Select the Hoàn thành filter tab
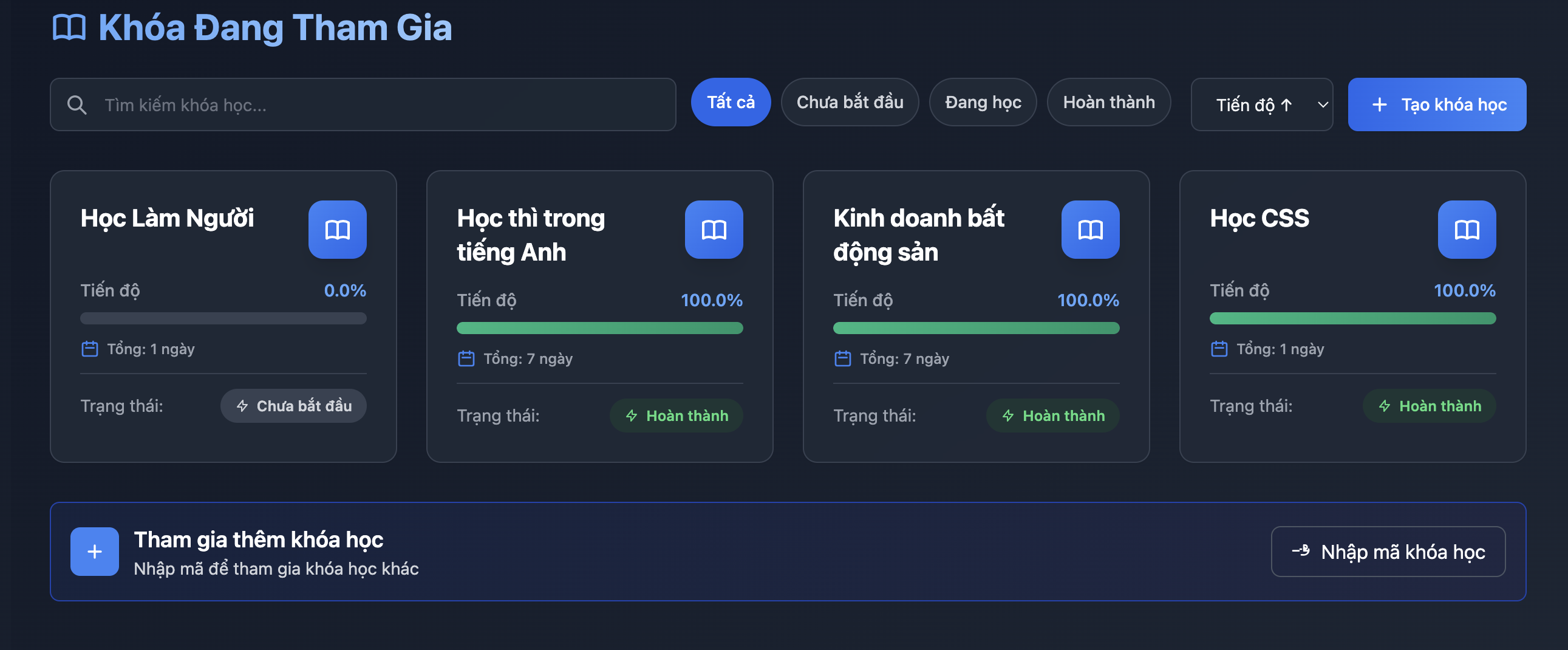 [x=1108, y=101]
